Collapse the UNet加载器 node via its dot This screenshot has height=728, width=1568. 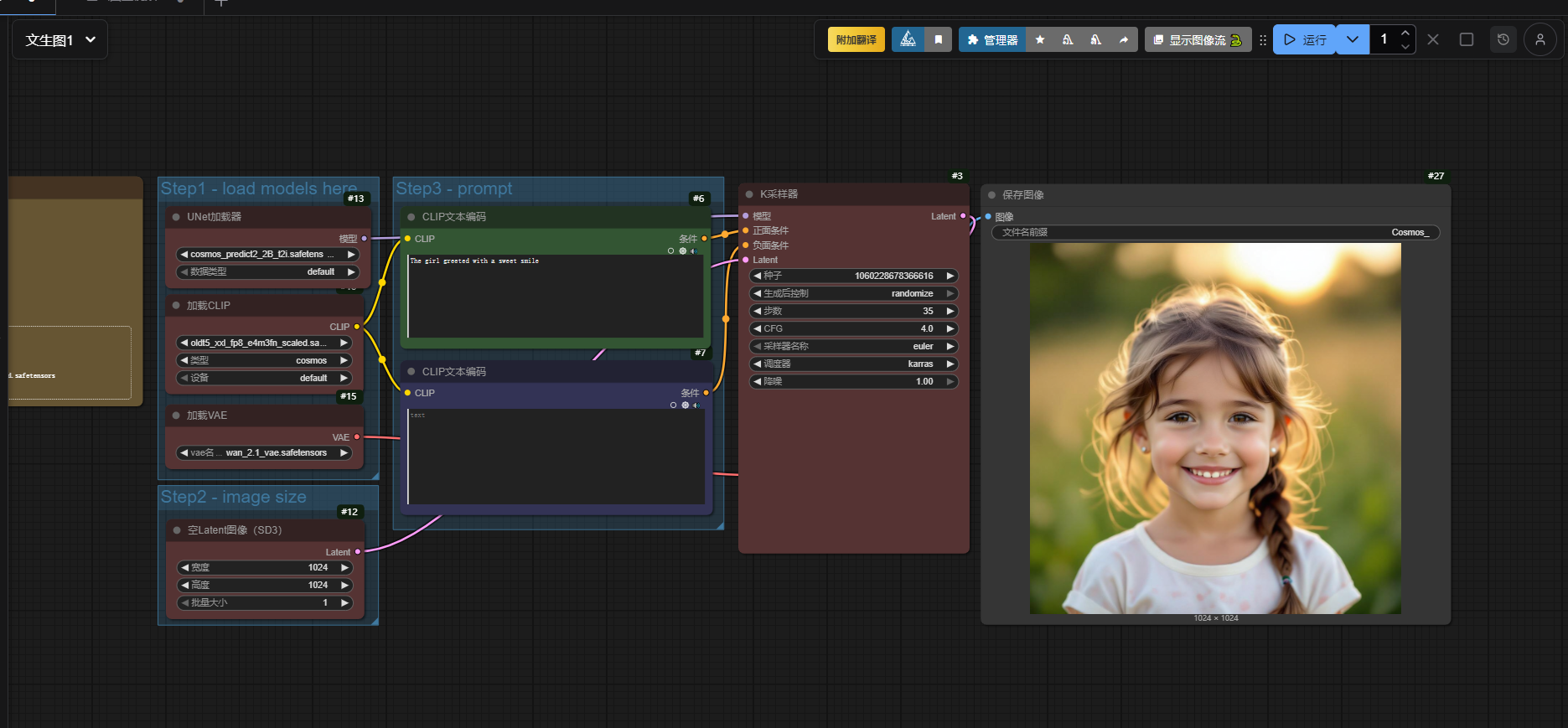[176, 217]
